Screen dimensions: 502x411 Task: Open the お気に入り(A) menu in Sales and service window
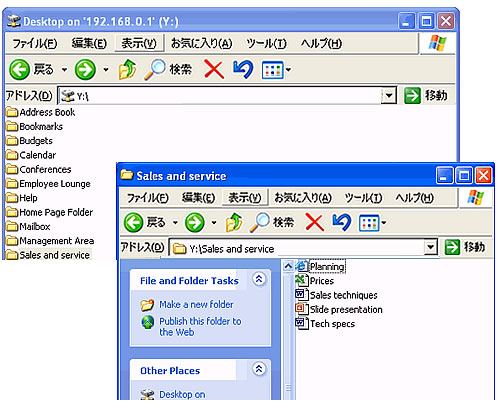click(x=303, y=198)
